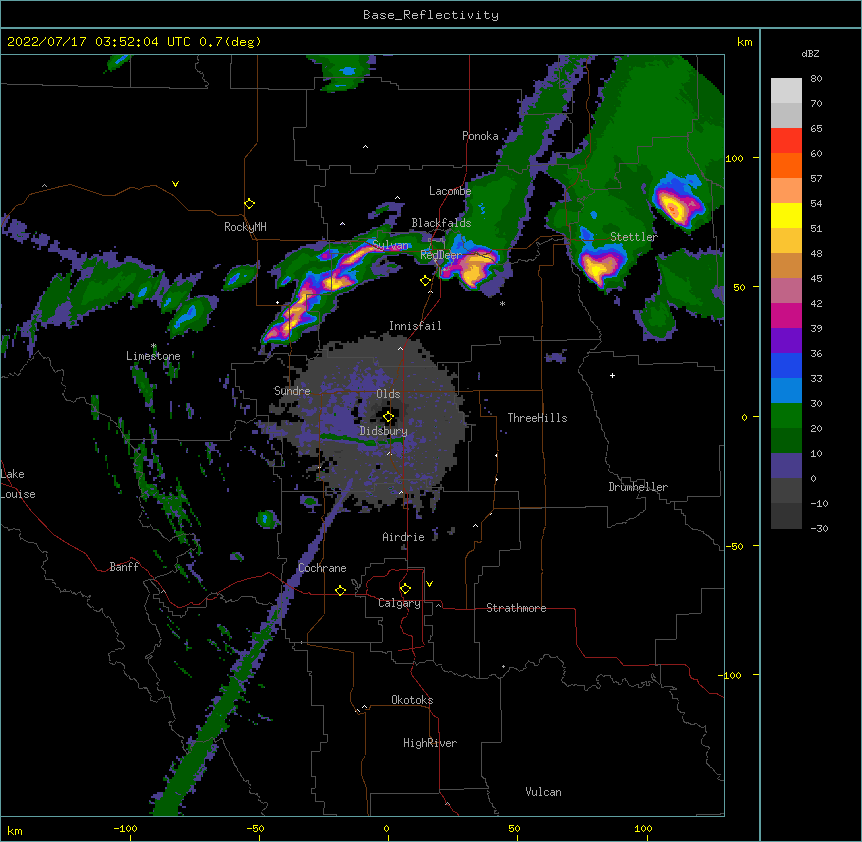Click the Lacombe city label

click(x=450, y=191)
